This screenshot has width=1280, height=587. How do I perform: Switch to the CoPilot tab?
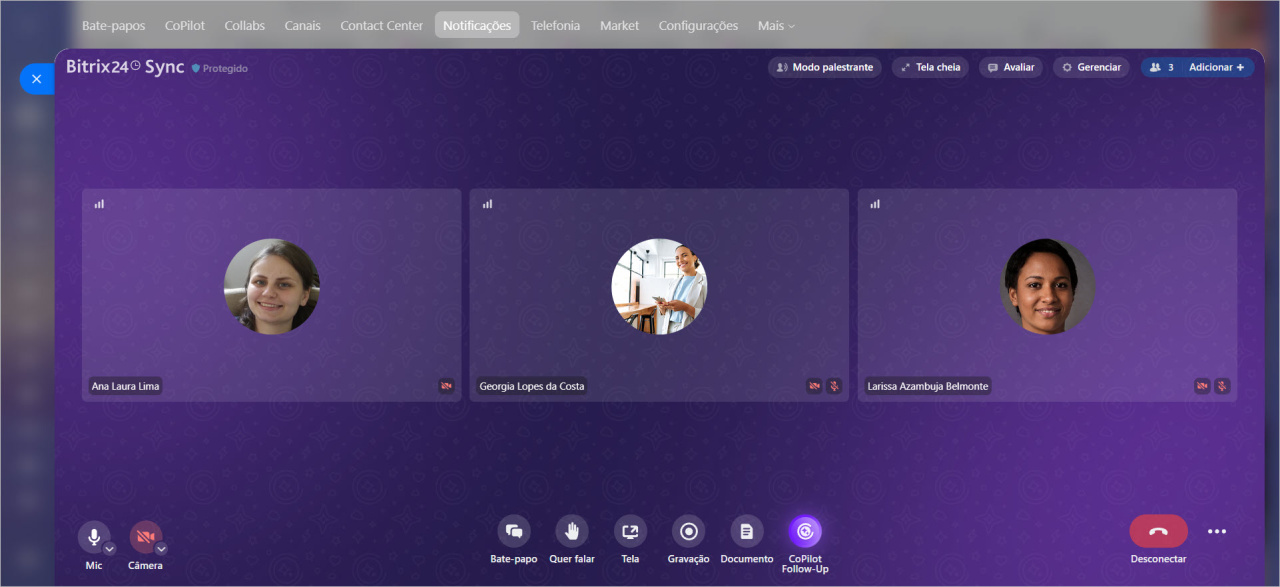(185, 25)
